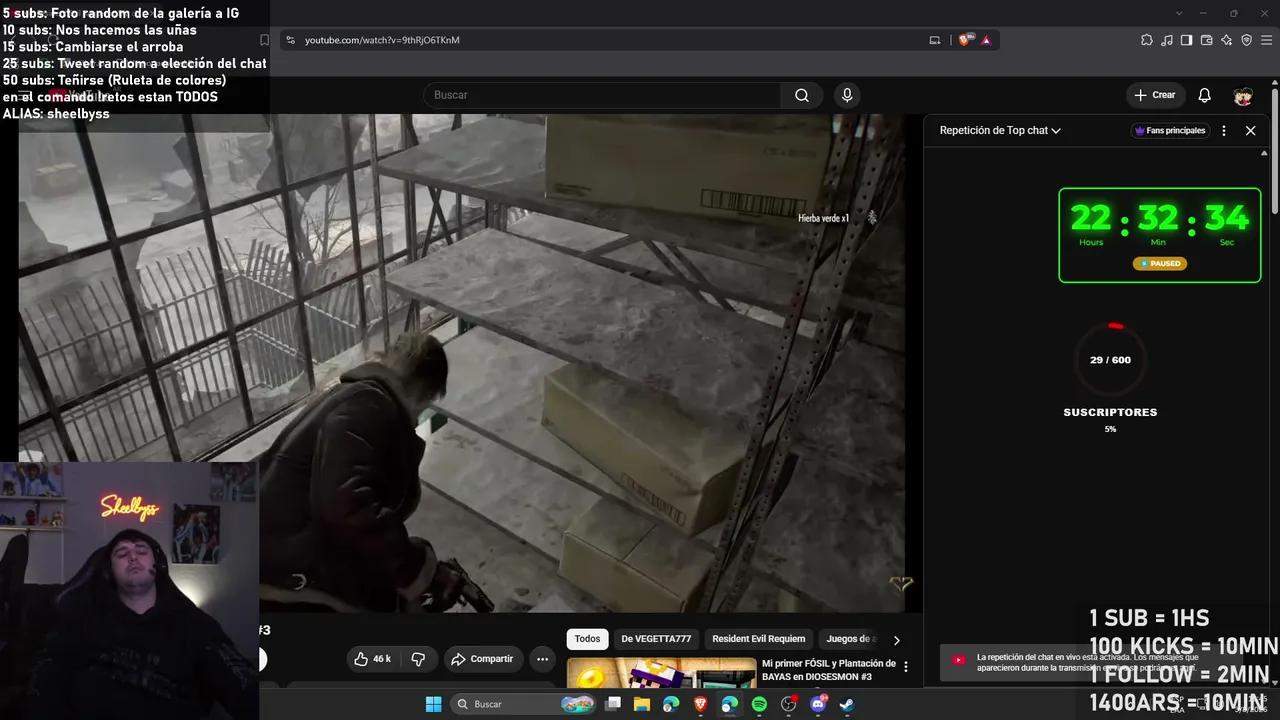
Task: Open Discord from the taskbar
Action: pyautogui.click(x=818, y=704)
